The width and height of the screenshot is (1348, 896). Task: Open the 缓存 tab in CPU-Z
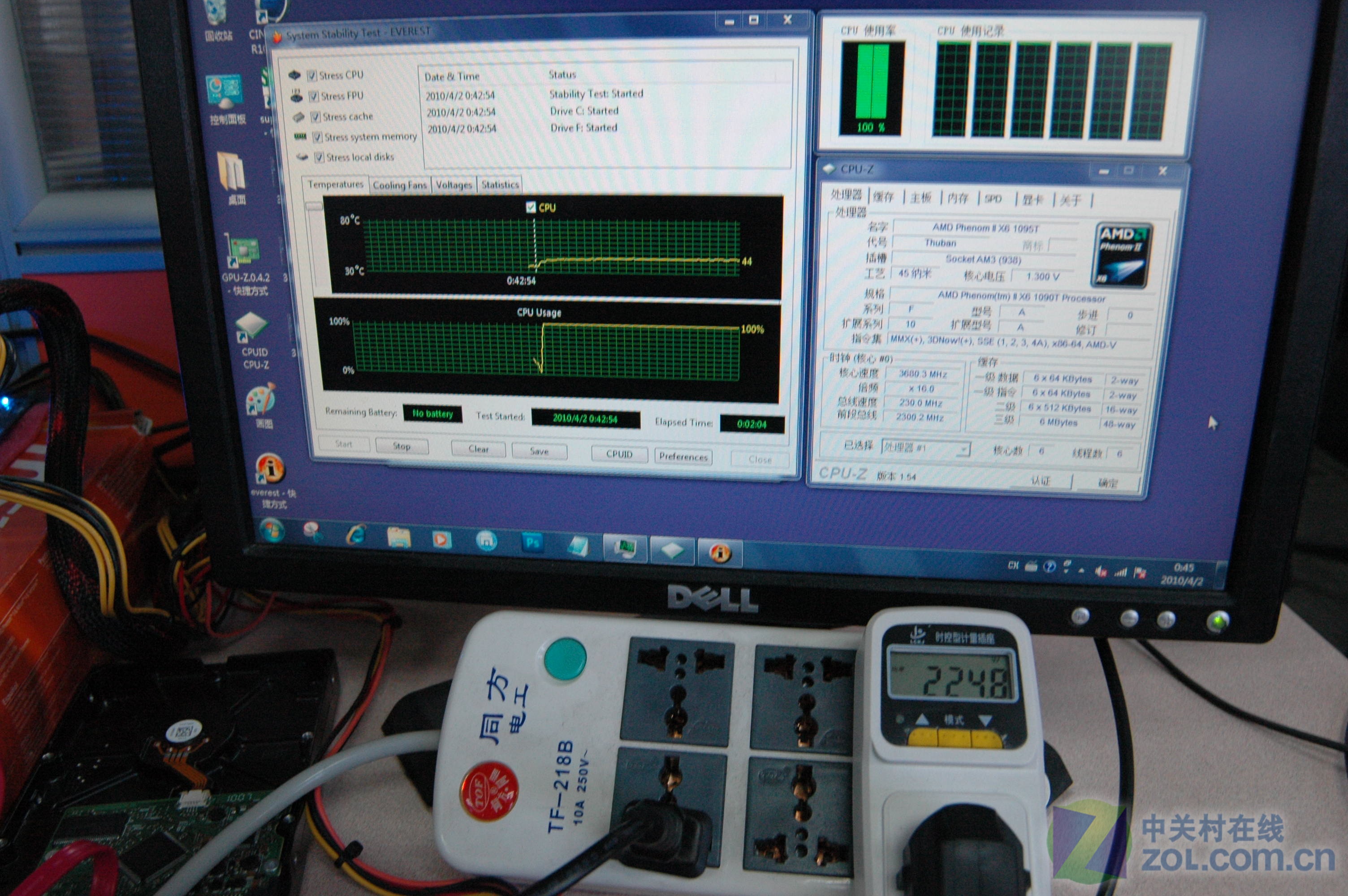pyautogui.click(x=883, y=197)
